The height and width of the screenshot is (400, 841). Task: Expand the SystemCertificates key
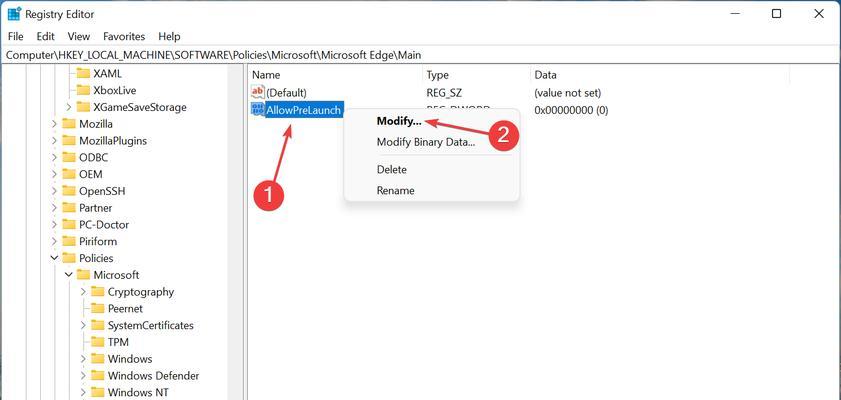(x=83, y=325)
